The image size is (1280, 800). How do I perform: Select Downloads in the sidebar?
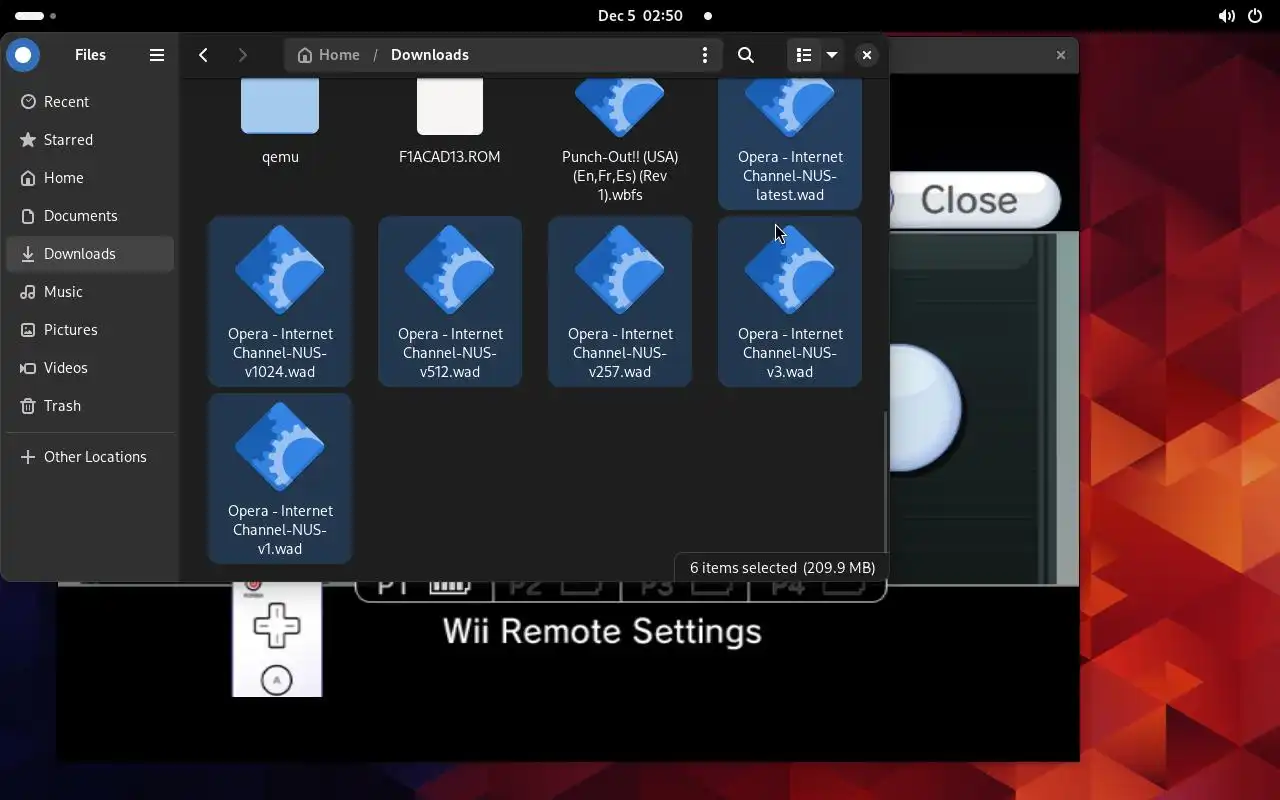90,254
